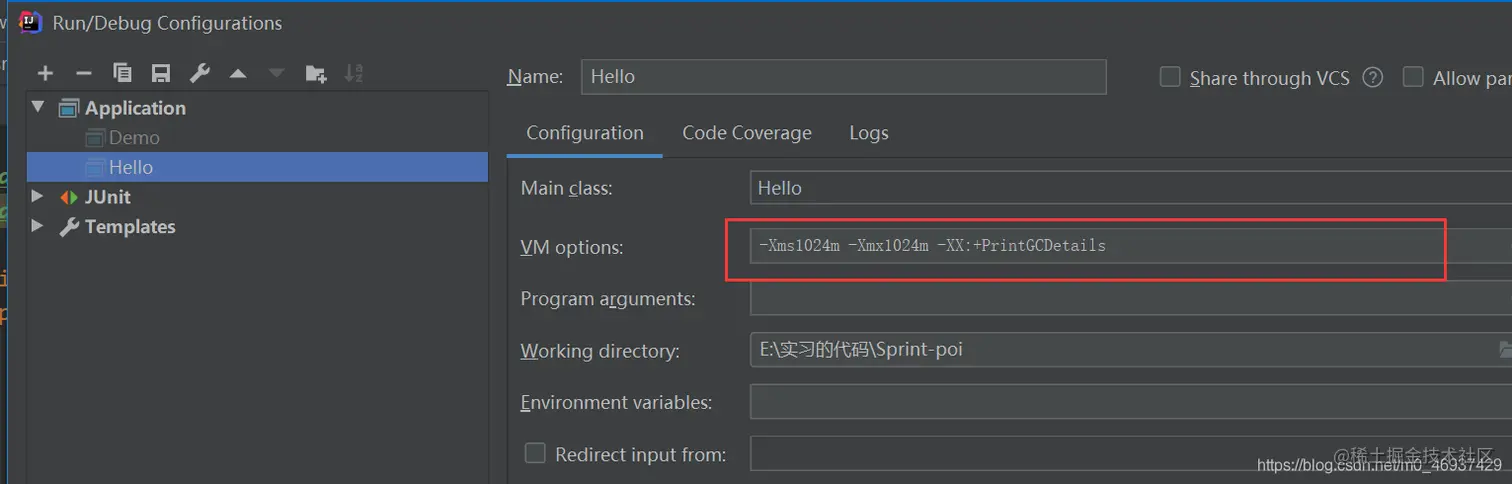The height and width of the screenshot is (484, 1512).
Task: Click the Name input field
Action: (844, 77)
